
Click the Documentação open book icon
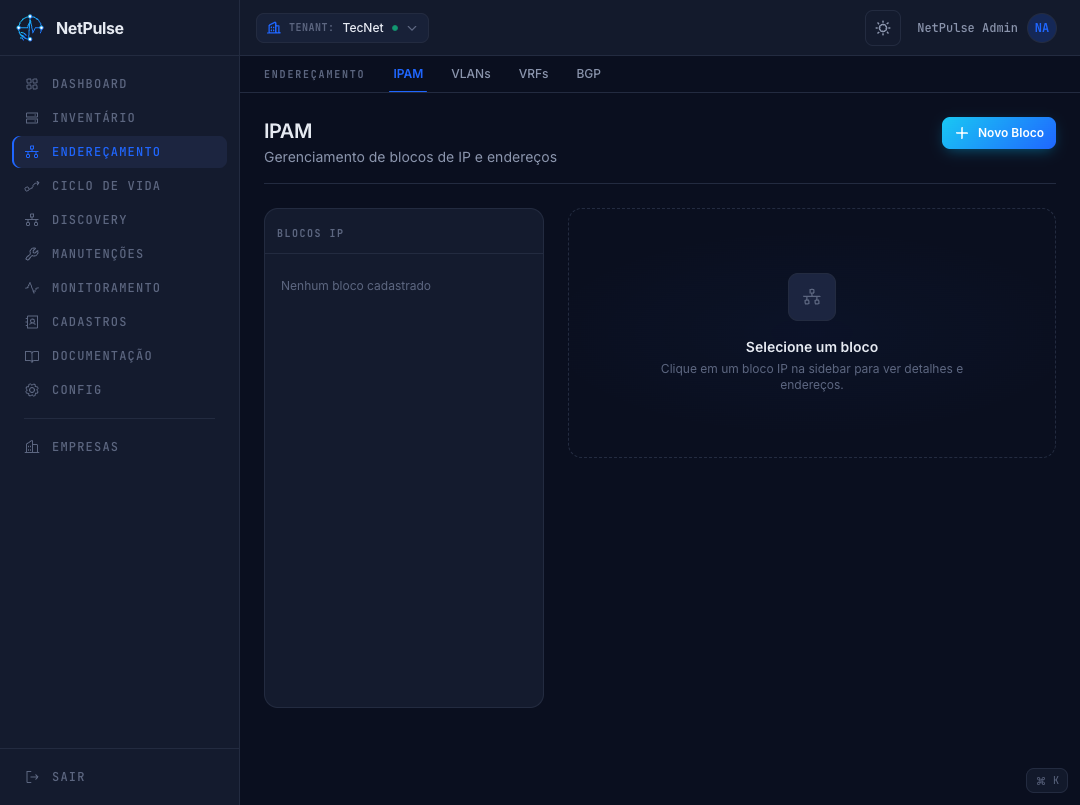(32, 356)
